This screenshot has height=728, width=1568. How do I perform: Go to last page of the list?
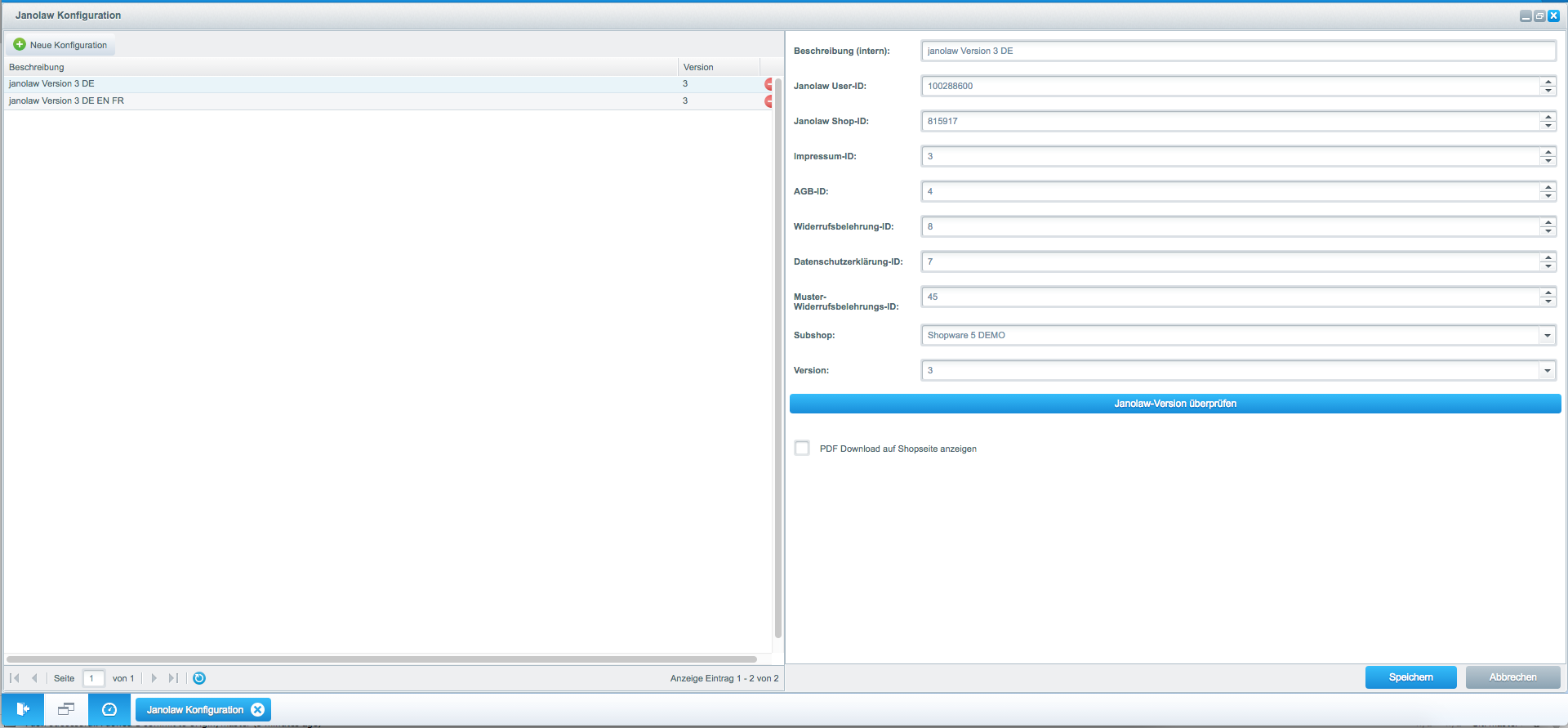point(173,678)
